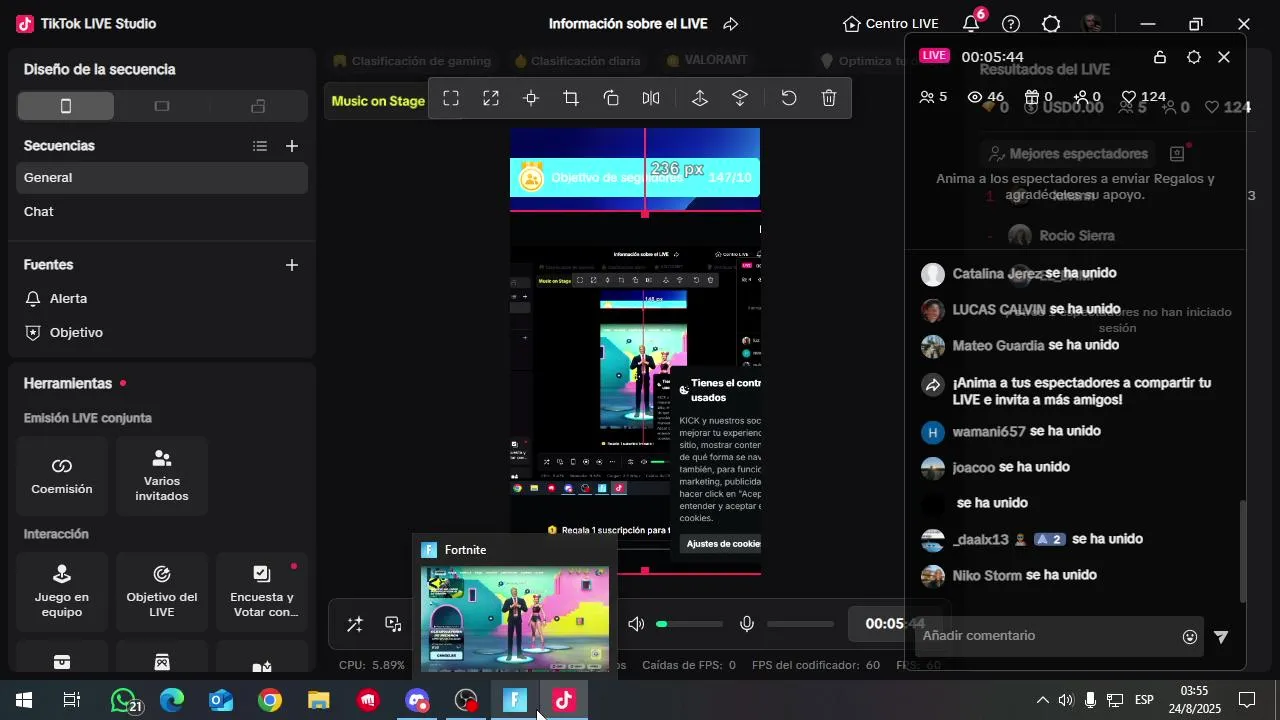Open the emoji picker in the comment box

tap(1190, 637)
